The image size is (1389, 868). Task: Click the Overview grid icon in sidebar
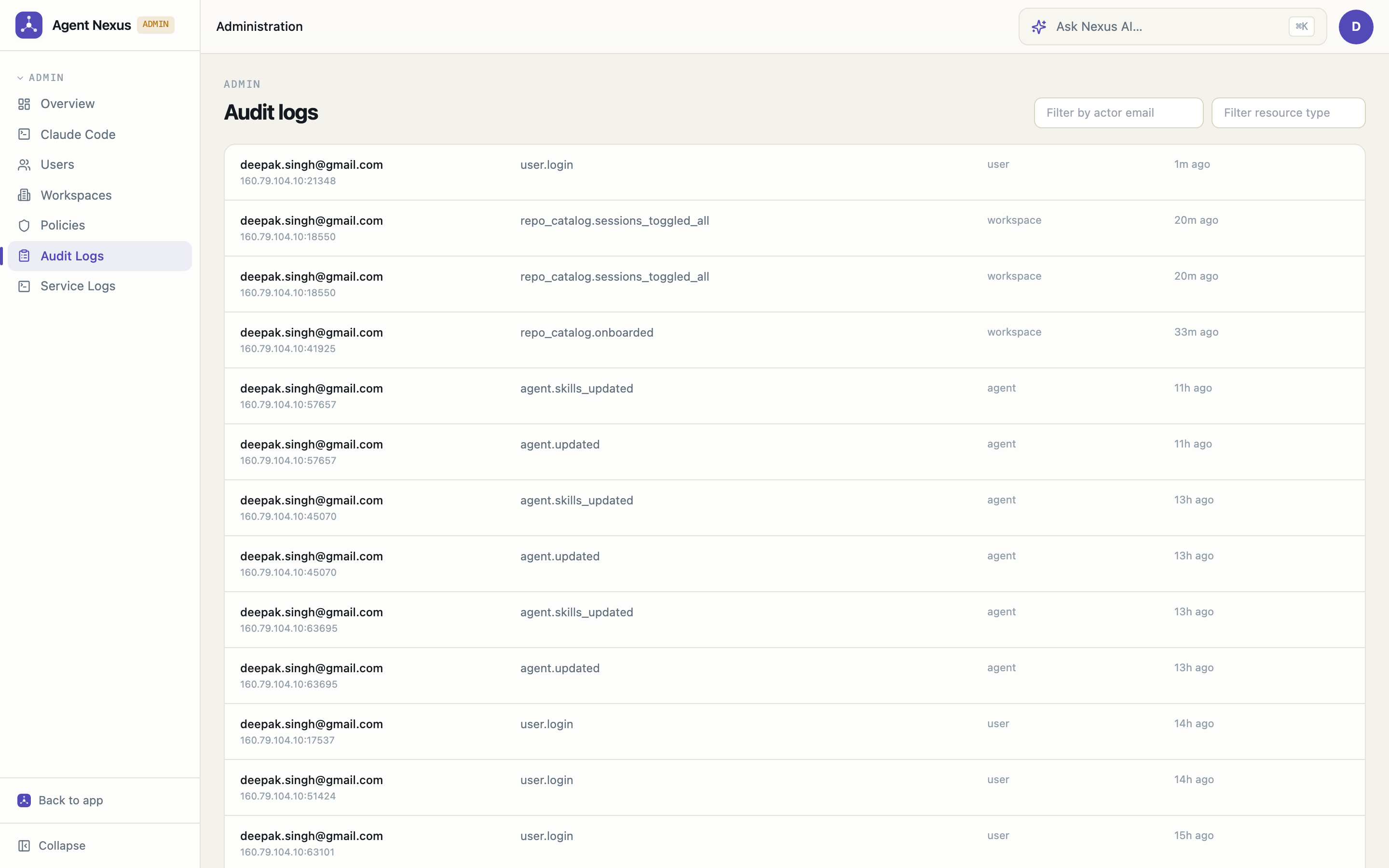coord(24,104)
